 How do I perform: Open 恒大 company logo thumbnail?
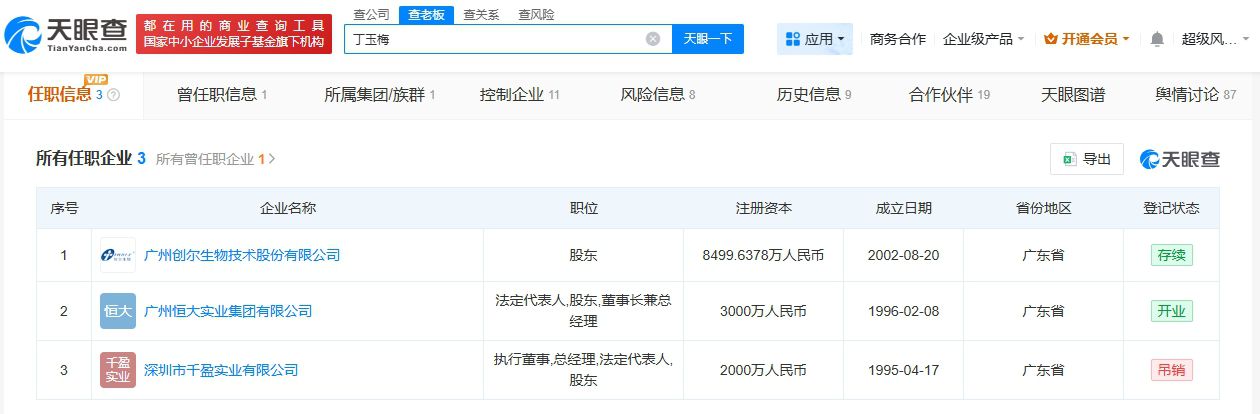click(118, 311)
